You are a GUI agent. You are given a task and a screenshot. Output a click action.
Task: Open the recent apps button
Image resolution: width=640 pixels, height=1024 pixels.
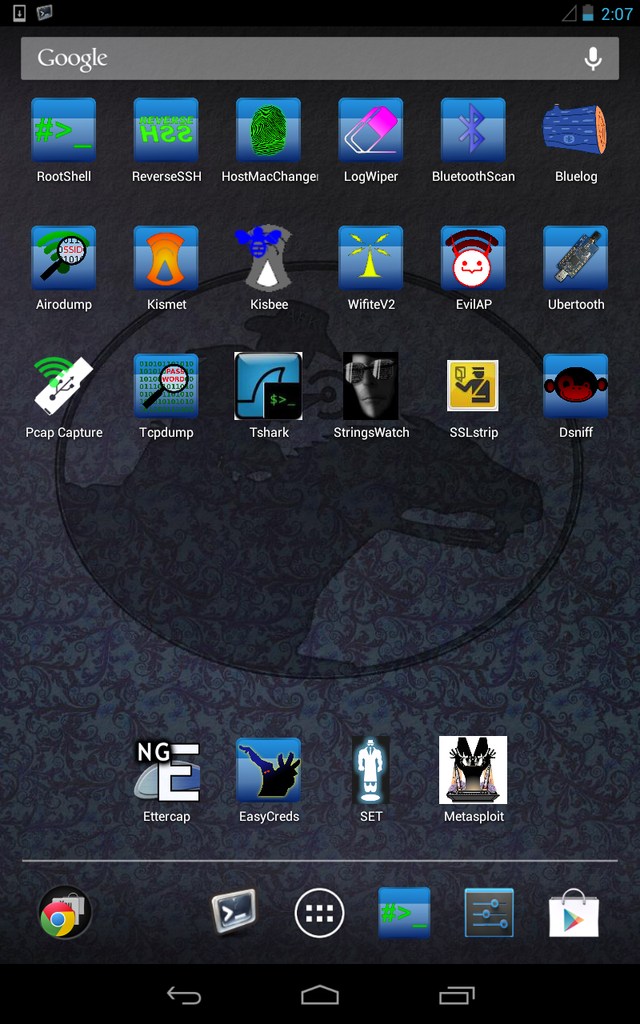[456, 995]
